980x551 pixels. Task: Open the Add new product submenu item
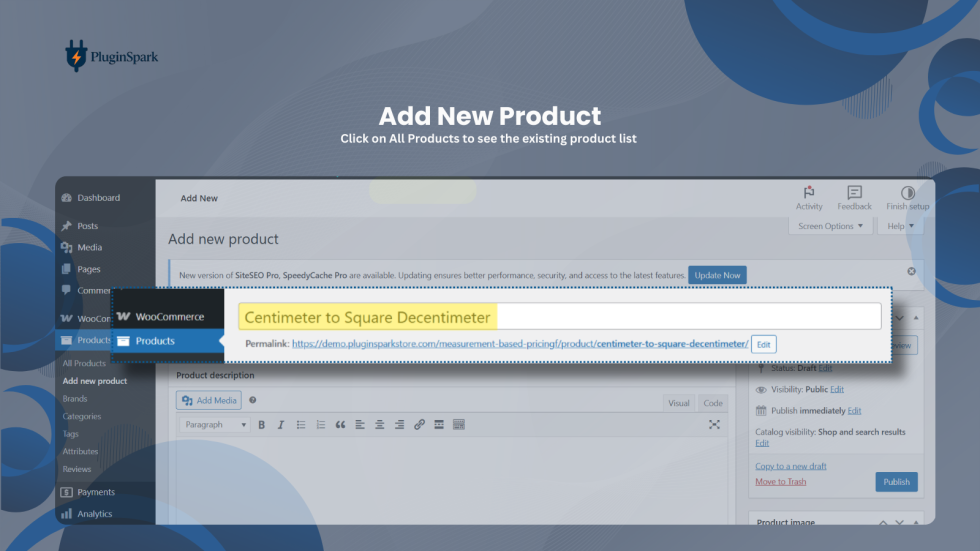94,380
